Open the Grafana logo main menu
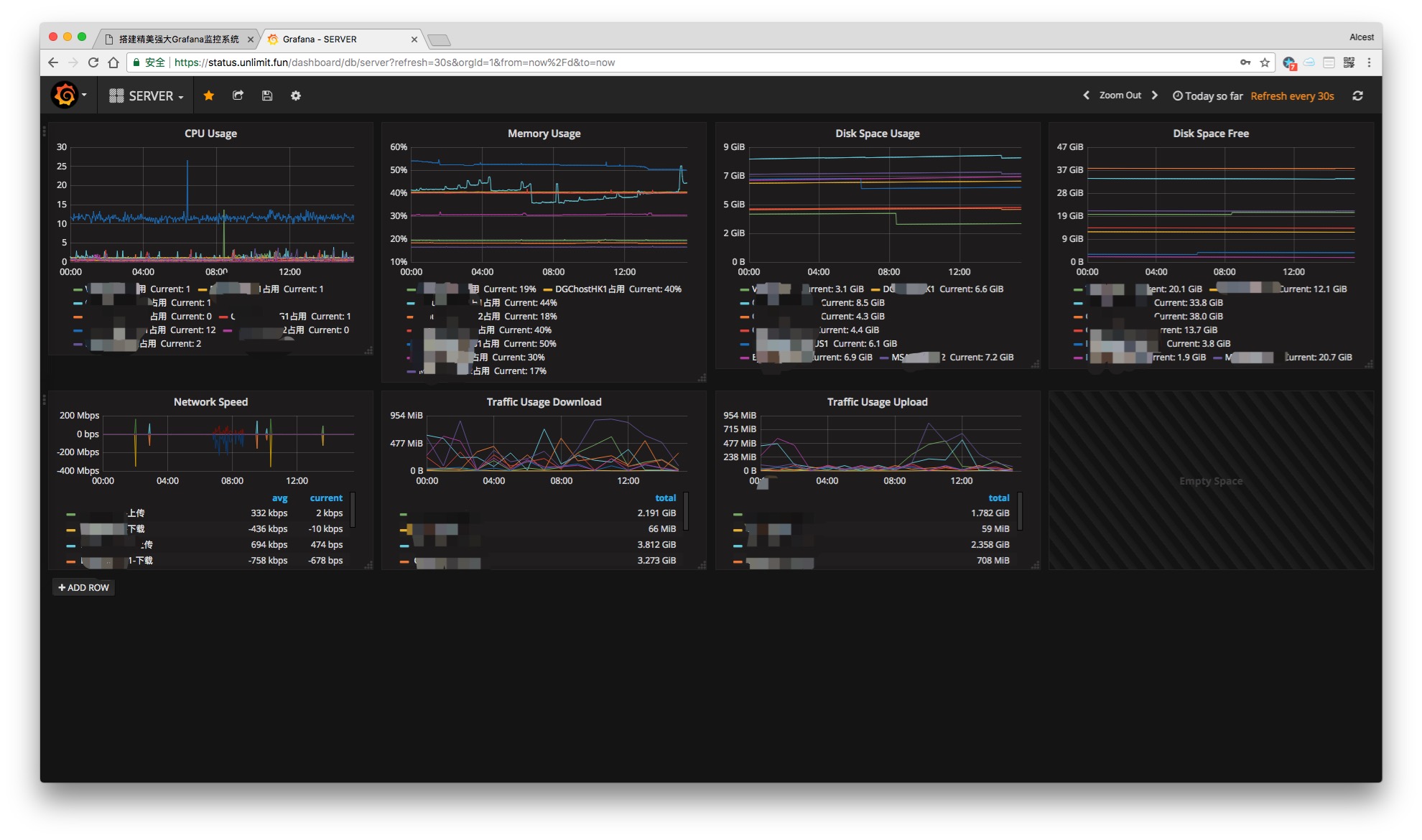1422x840 pixels. coord(68,95)
